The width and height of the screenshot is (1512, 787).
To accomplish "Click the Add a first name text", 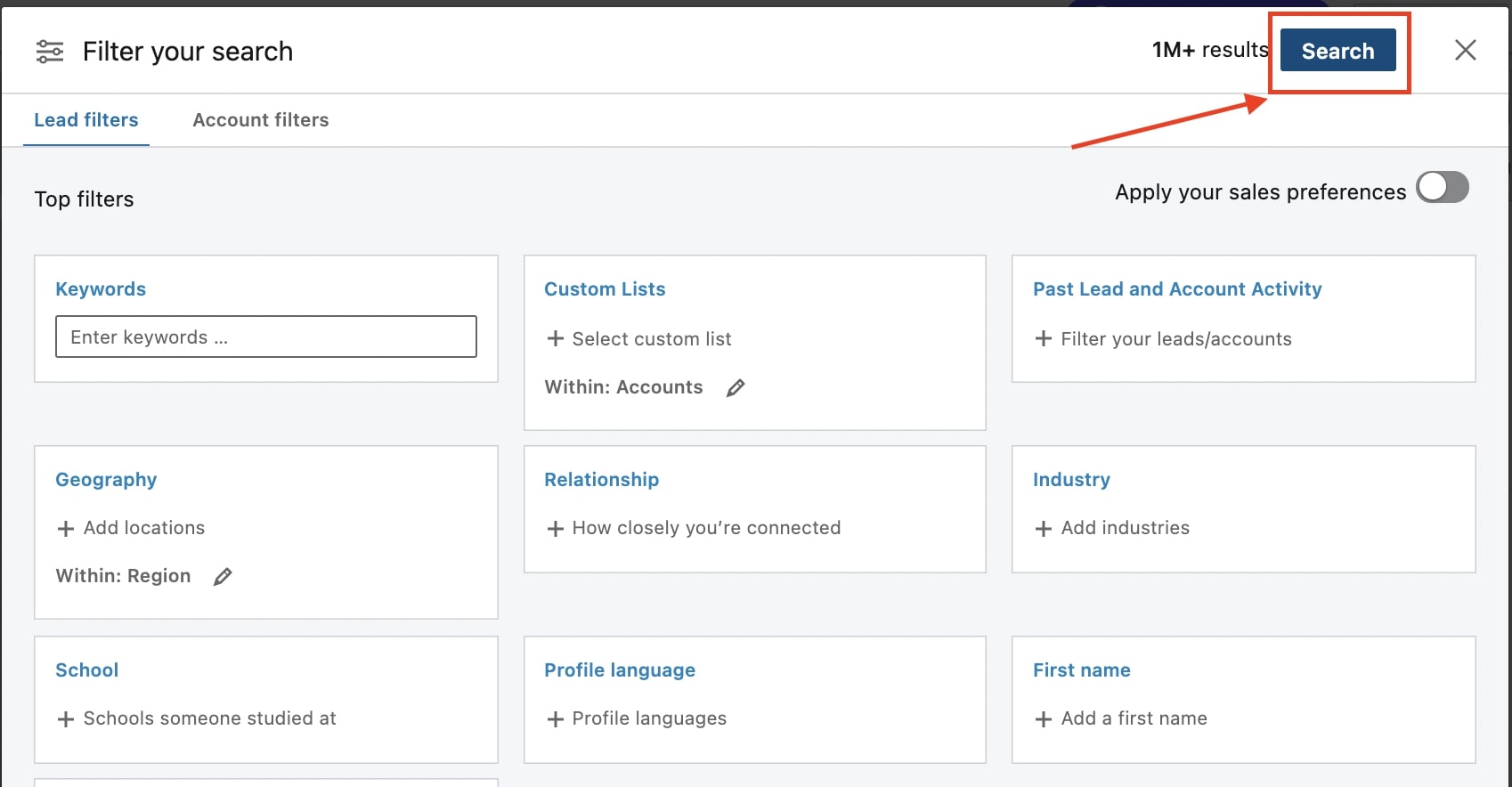I will 1134,718.
